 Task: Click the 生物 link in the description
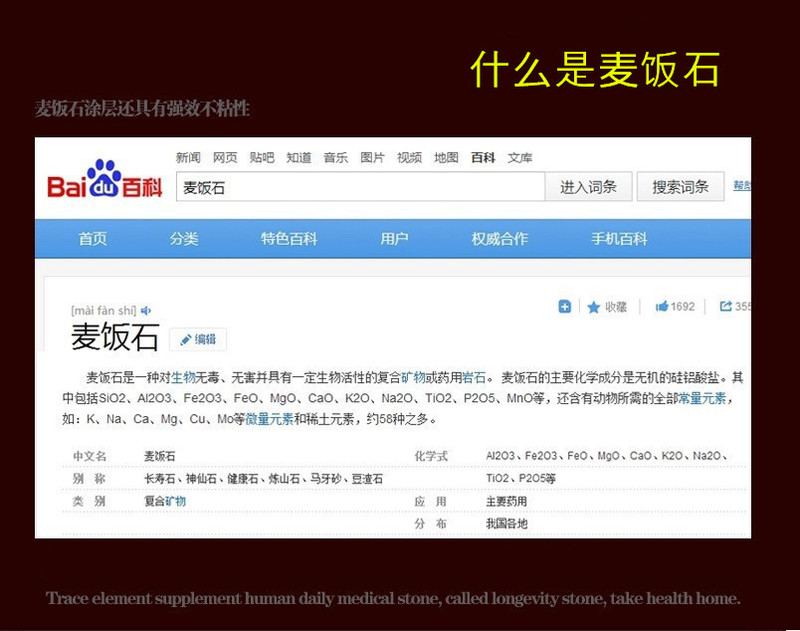coord(183,377)
